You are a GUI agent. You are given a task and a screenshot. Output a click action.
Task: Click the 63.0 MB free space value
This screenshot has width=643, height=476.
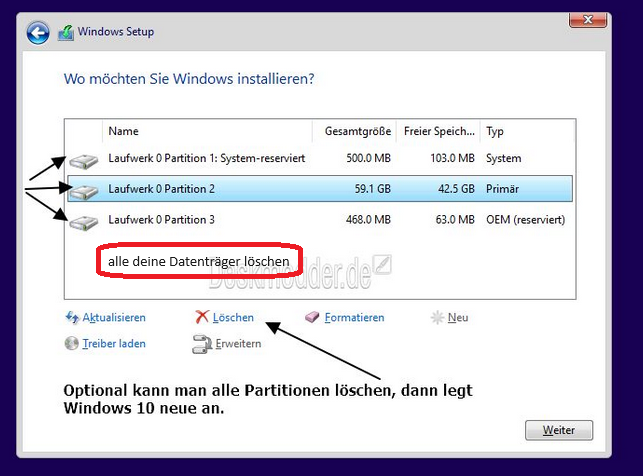point(455,220)
